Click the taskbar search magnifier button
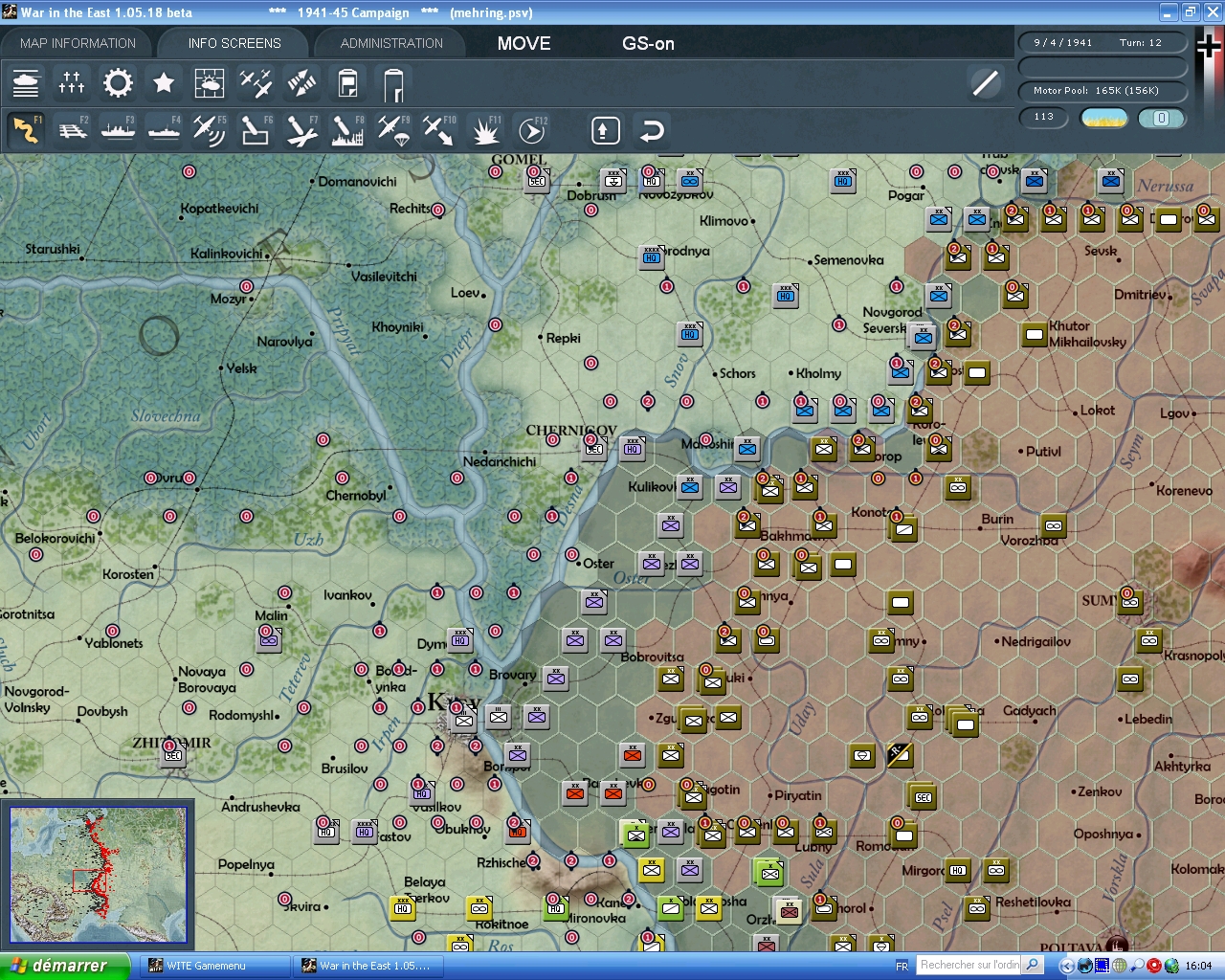 [1033, 965]
